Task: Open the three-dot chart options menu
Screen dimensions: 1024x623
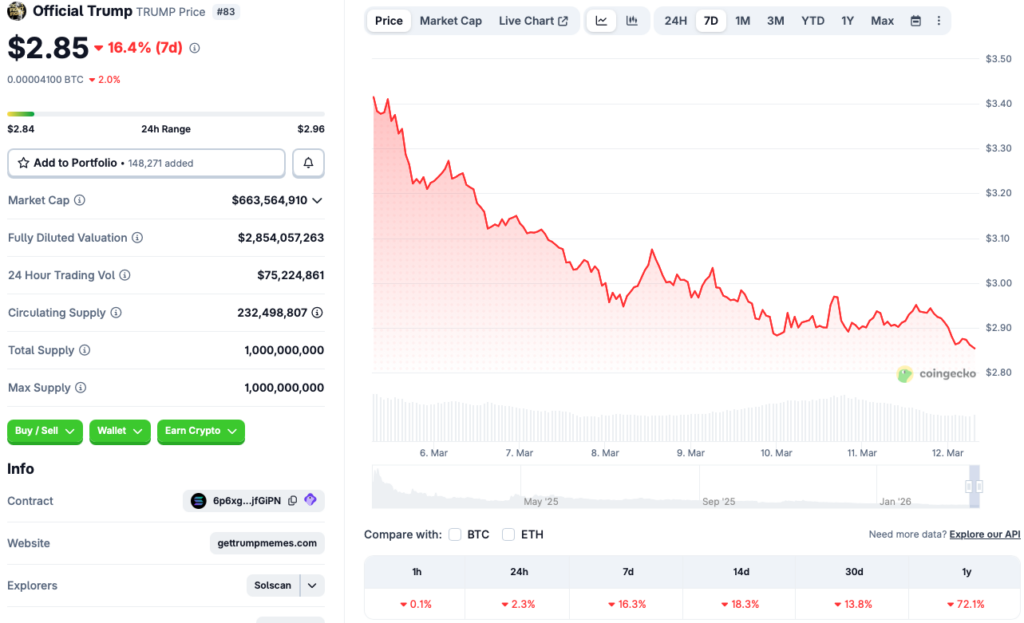Action: (939, 20)
